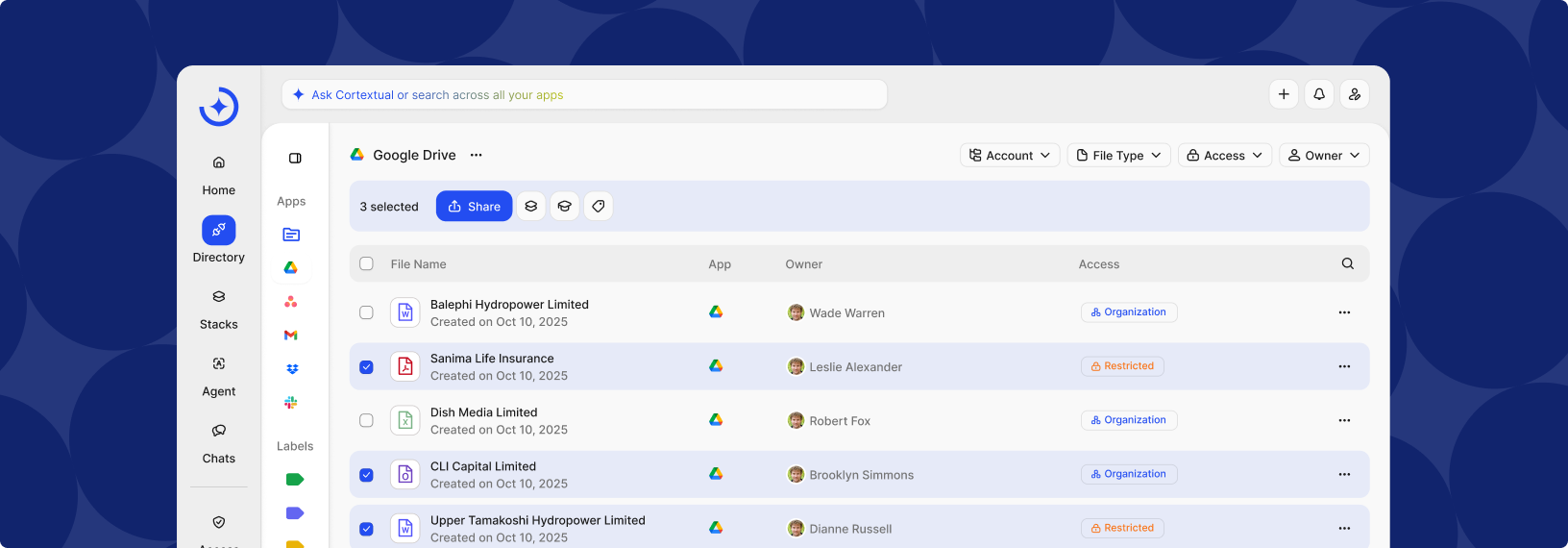Open the Owner filter dropdown
Viewport: 1568px width, 548px height.
(x=1323, y=156)
